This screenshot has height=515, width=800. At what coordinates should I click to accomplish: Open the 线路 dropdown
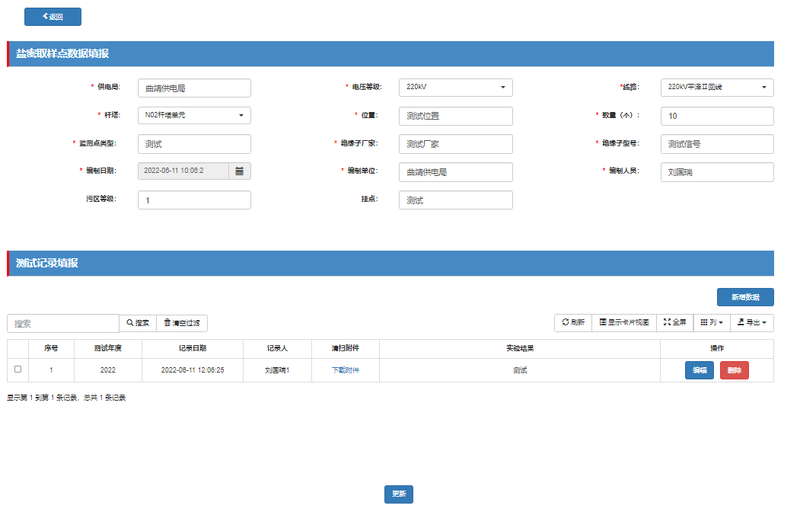717,87
